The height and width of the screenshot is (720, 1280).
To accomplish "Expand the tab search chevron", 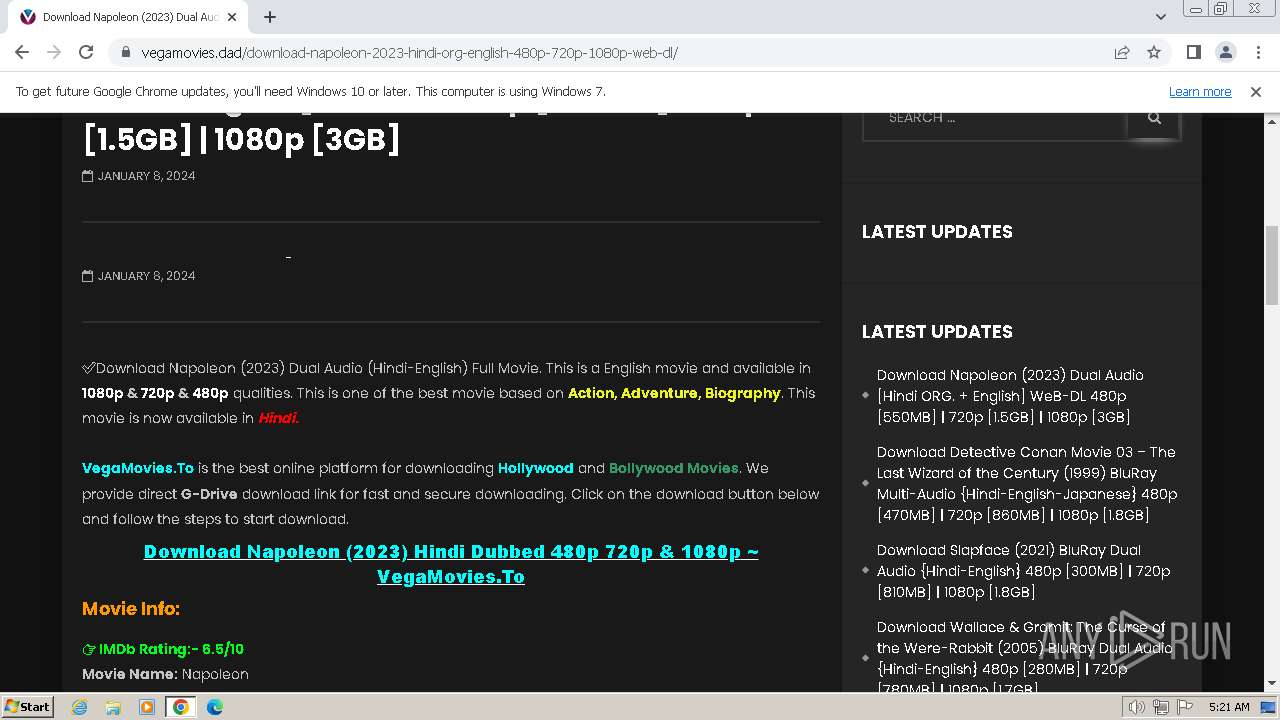I will 1160,17.
